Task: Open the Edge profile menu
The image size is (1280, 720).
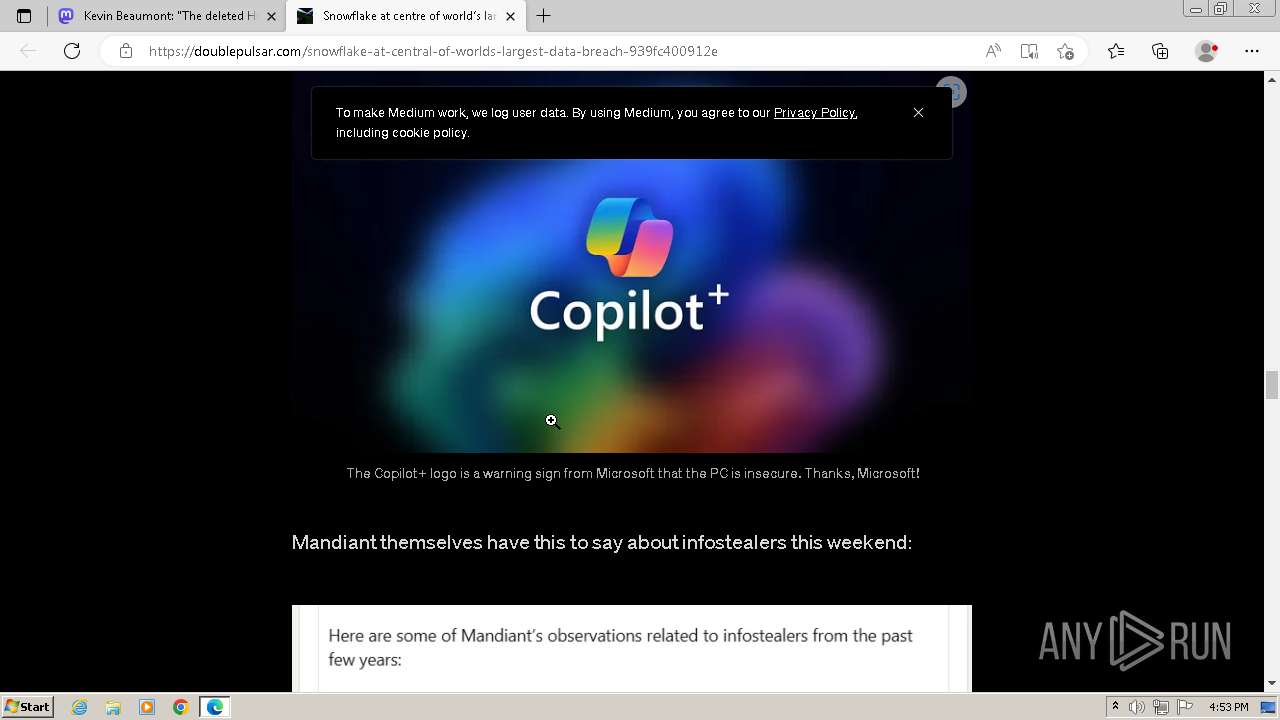Action: [x=1207, y=51]
